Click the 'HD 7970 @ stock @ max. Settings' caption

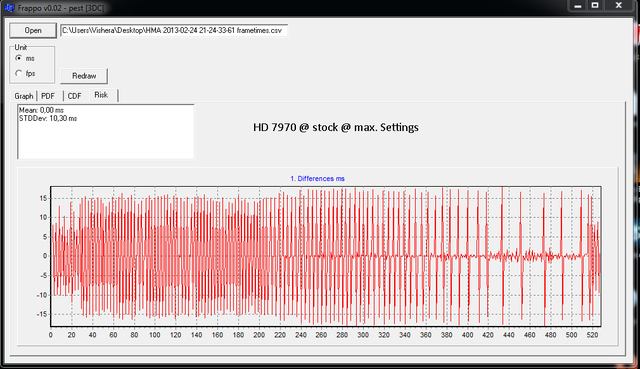coord(336,127)
